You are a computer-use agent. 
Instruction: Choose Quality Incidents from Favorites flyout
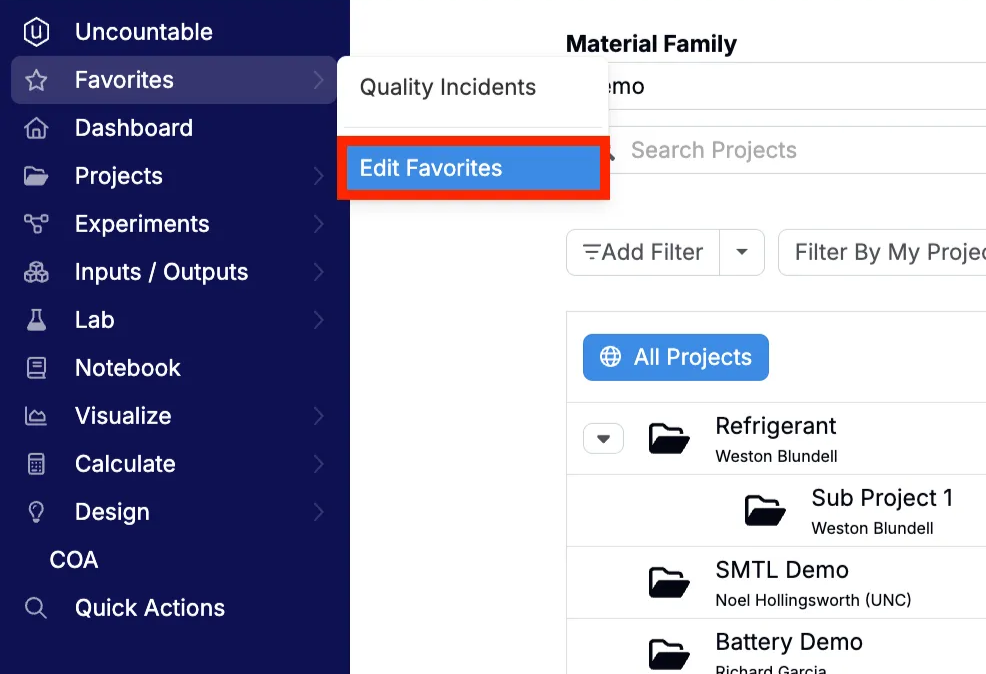(448, 87)
